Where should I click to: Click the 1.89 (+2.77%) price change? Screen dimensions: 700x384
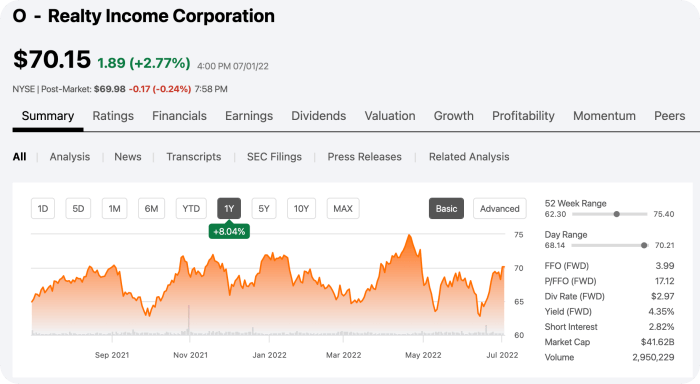(144, 63)
